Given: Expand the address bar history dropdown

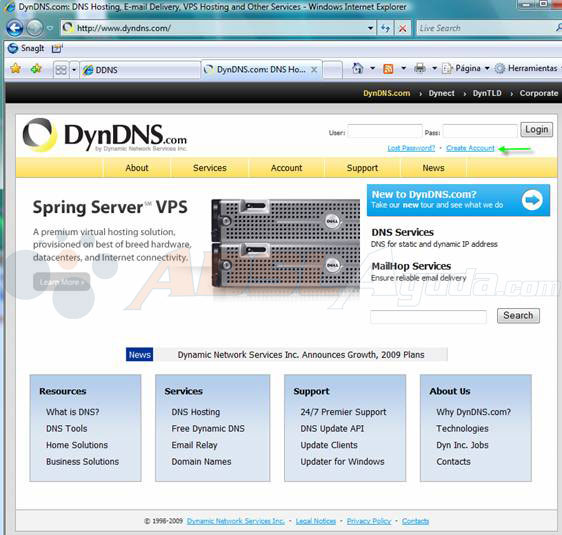Looking at the screenshot, I should coord(370,28).
